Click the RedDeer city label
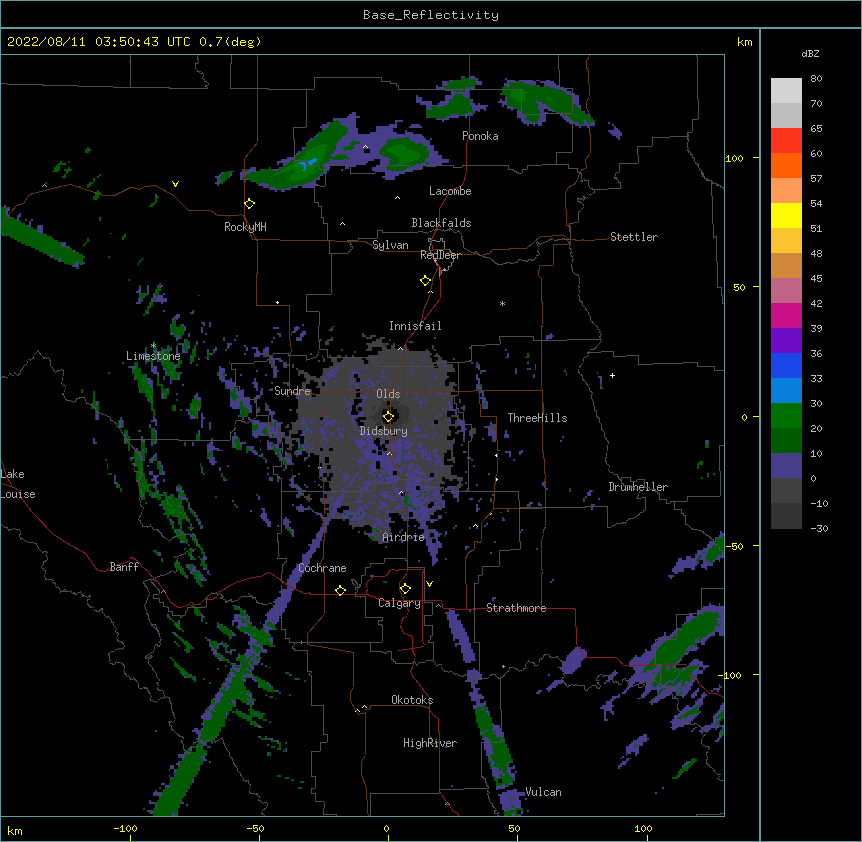Viewport: 862px width, 842px height. [440, 255]
